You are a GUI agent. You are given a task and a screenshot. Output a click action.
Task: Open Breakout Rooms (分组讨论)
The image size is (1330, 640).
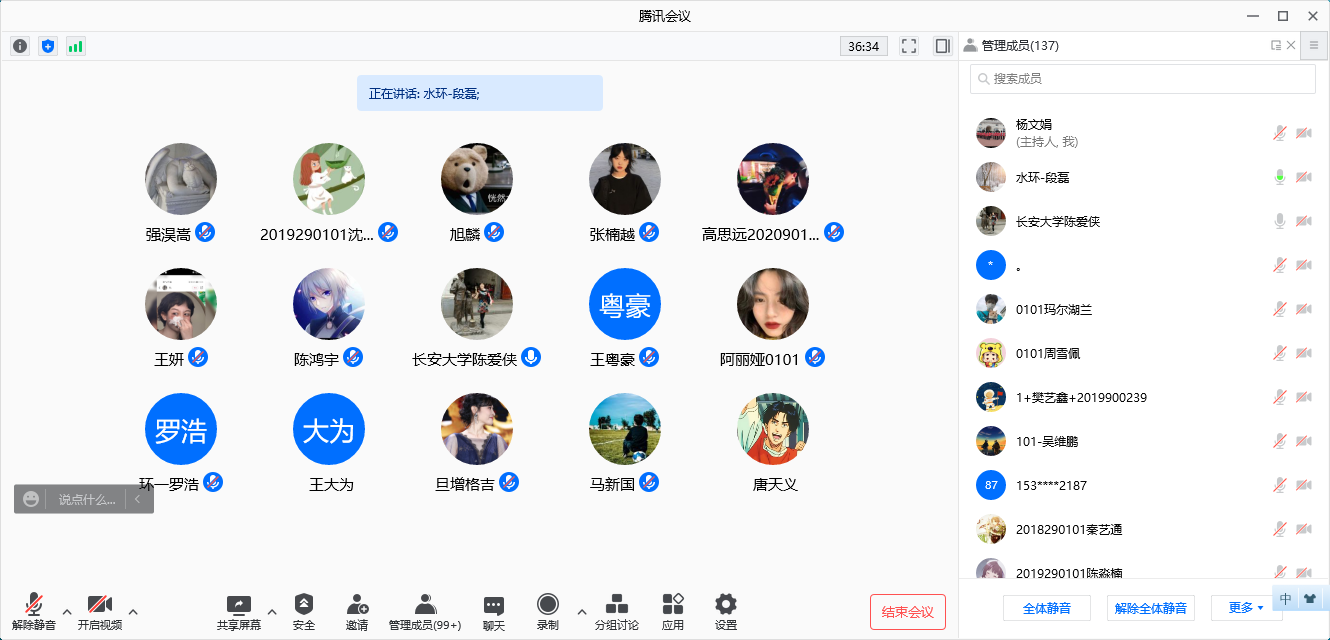click(x=617, y=612)
